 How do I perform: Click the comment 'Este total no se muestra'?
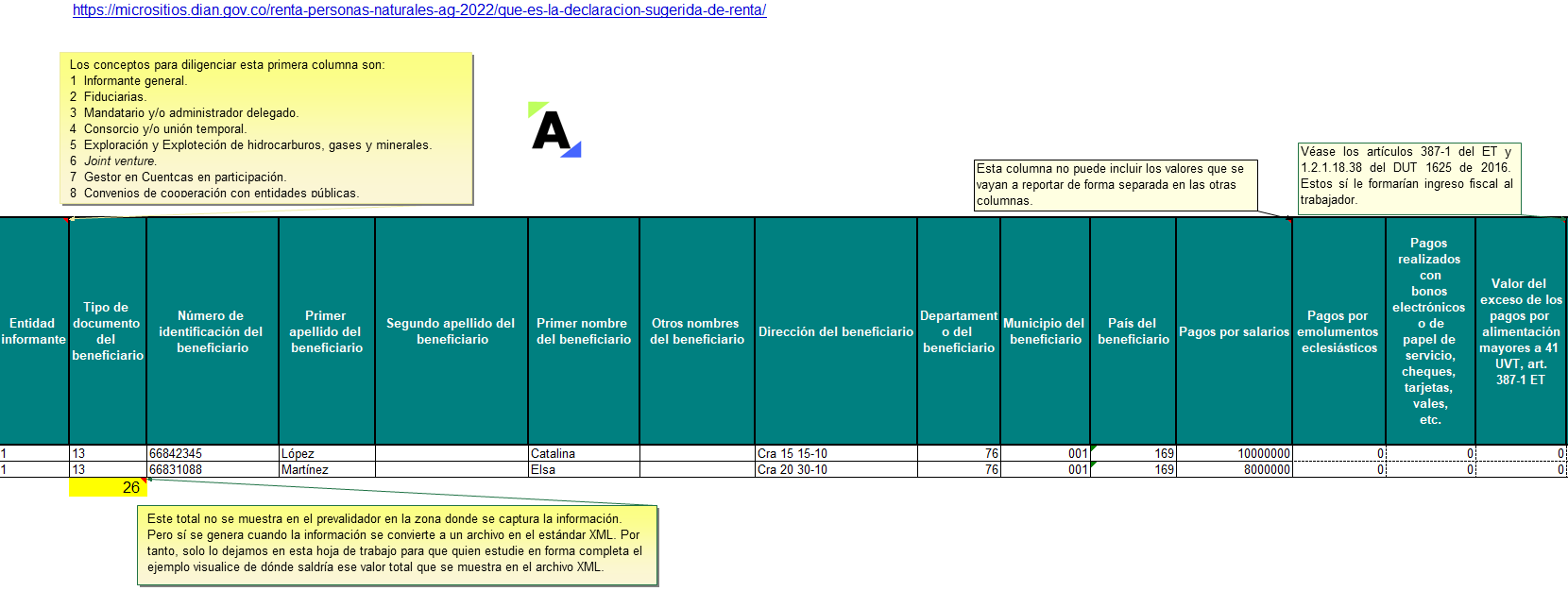[x=397, y=545]
